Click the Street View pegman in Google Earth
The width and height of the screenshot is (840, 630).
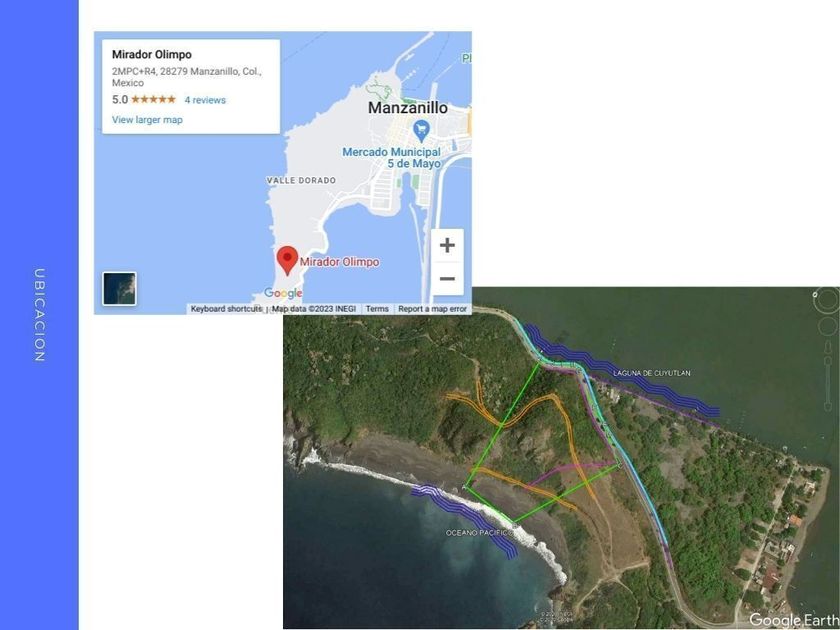829,346
